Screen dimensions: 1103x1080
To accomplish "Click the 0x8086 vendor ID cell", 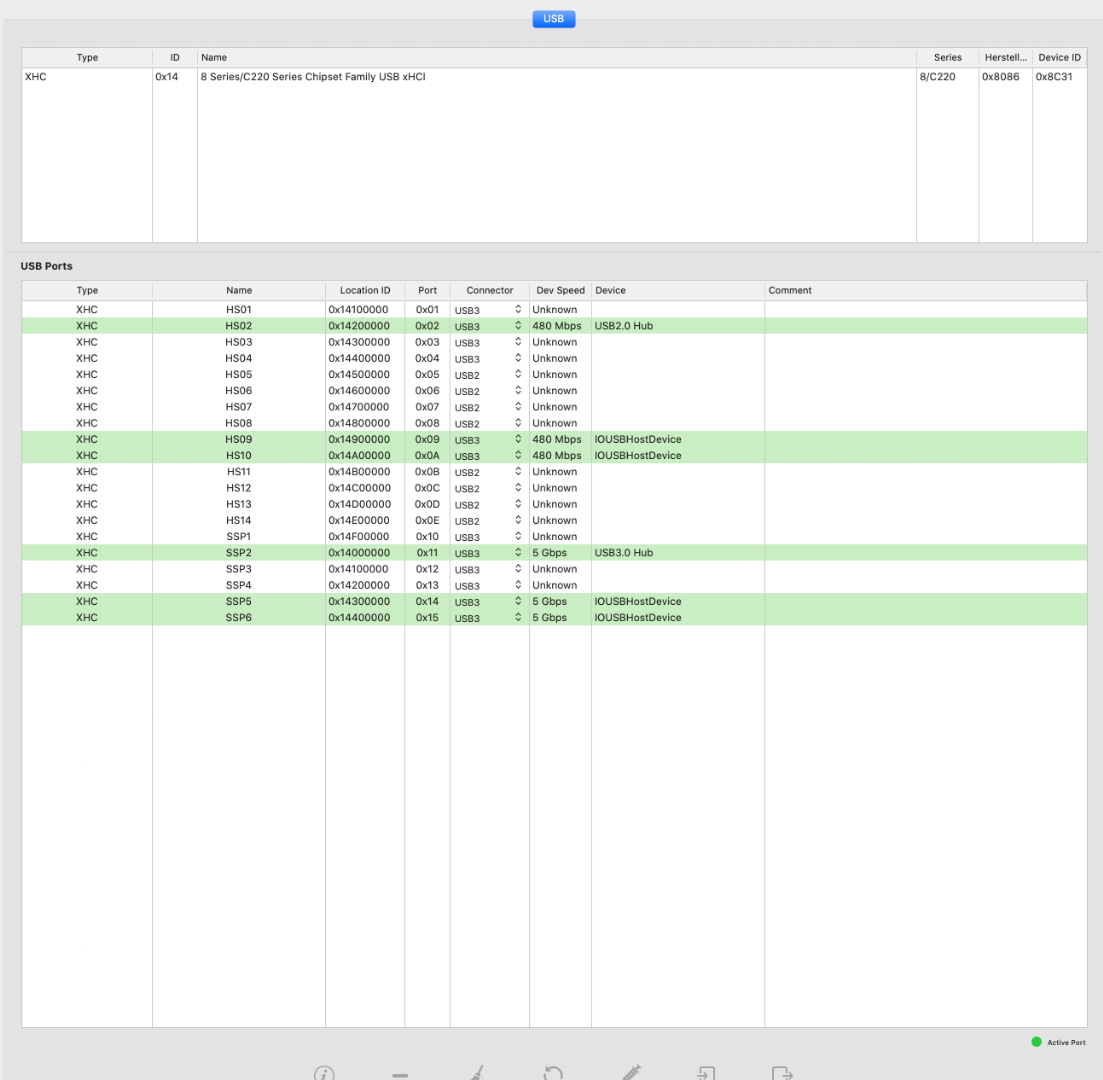I will tap(1000, 77).
